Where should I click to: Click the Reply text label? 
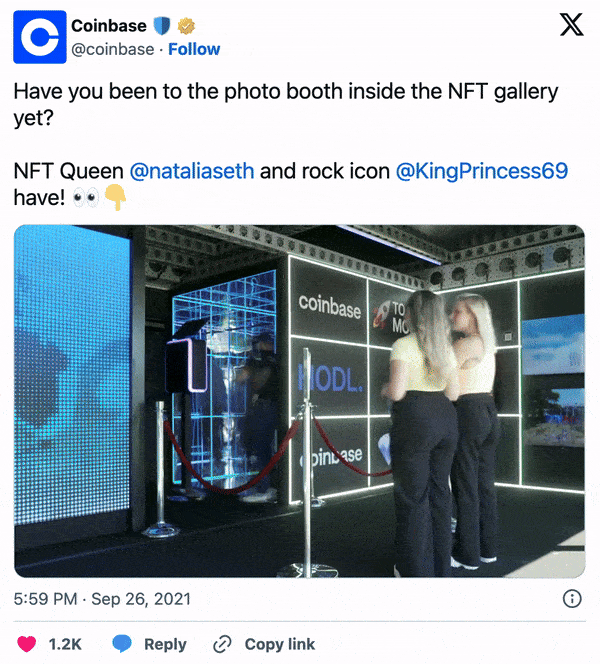pos(165,644)
